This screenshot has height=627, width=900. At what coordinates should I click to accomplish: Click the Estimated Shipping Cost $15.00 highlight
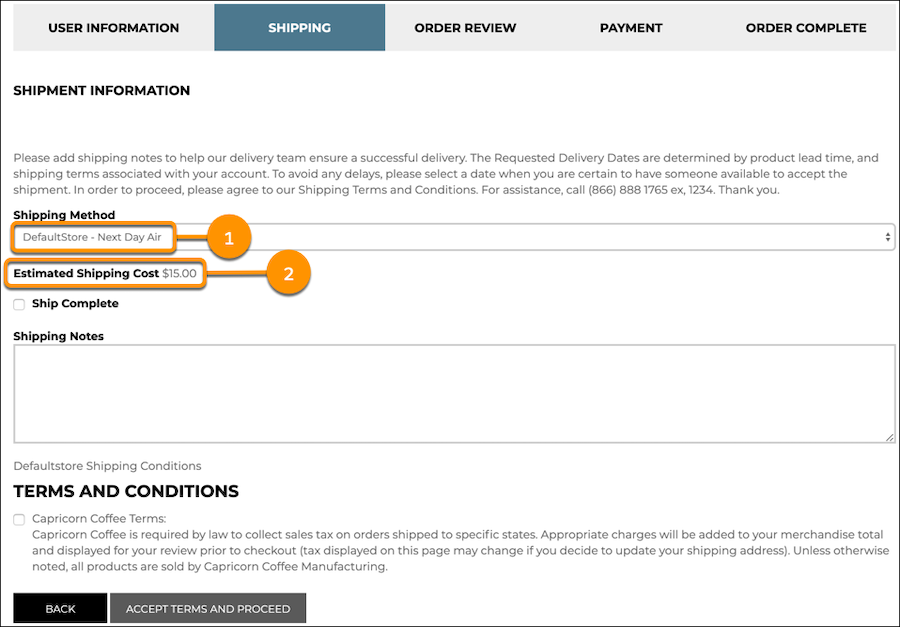103,272
